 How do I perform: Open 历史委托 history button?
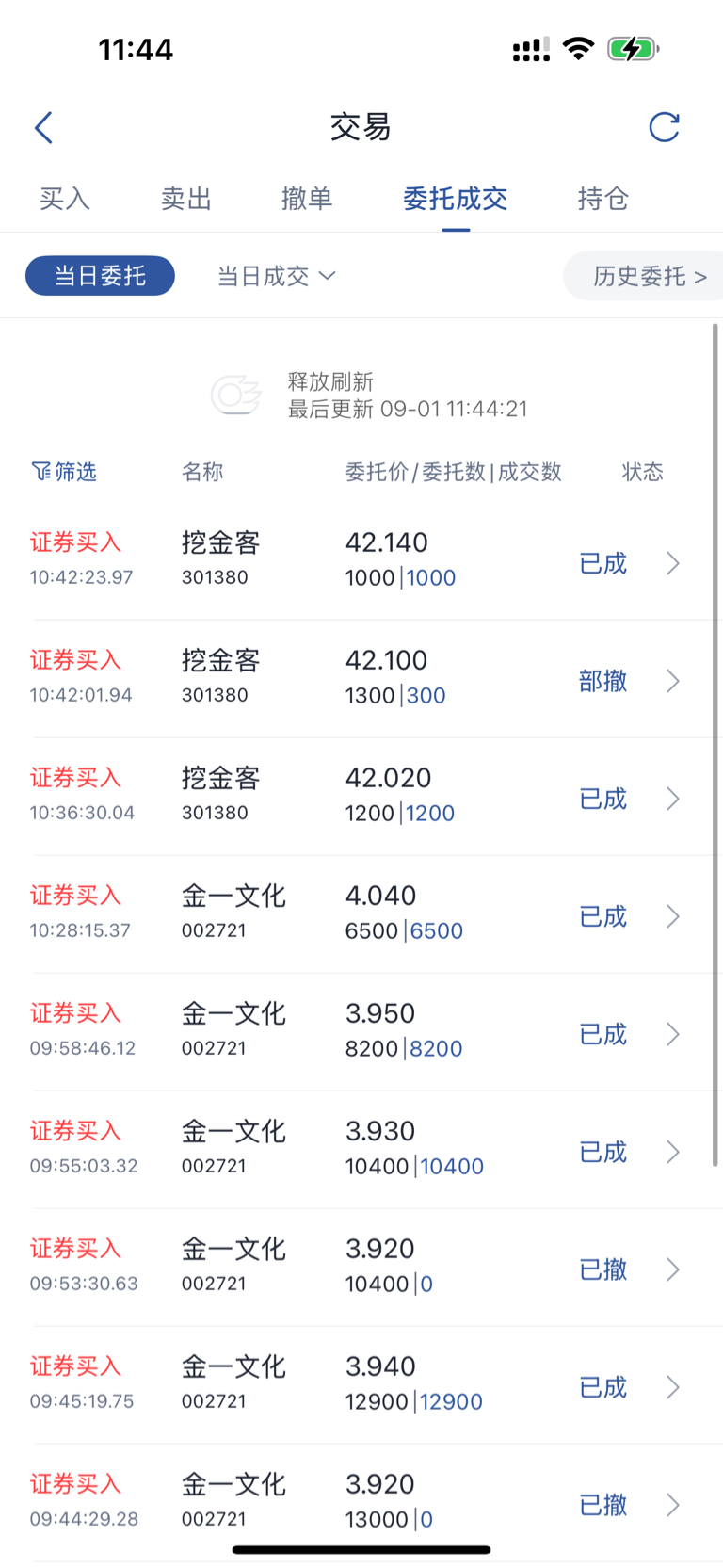(x=644, y=276)
